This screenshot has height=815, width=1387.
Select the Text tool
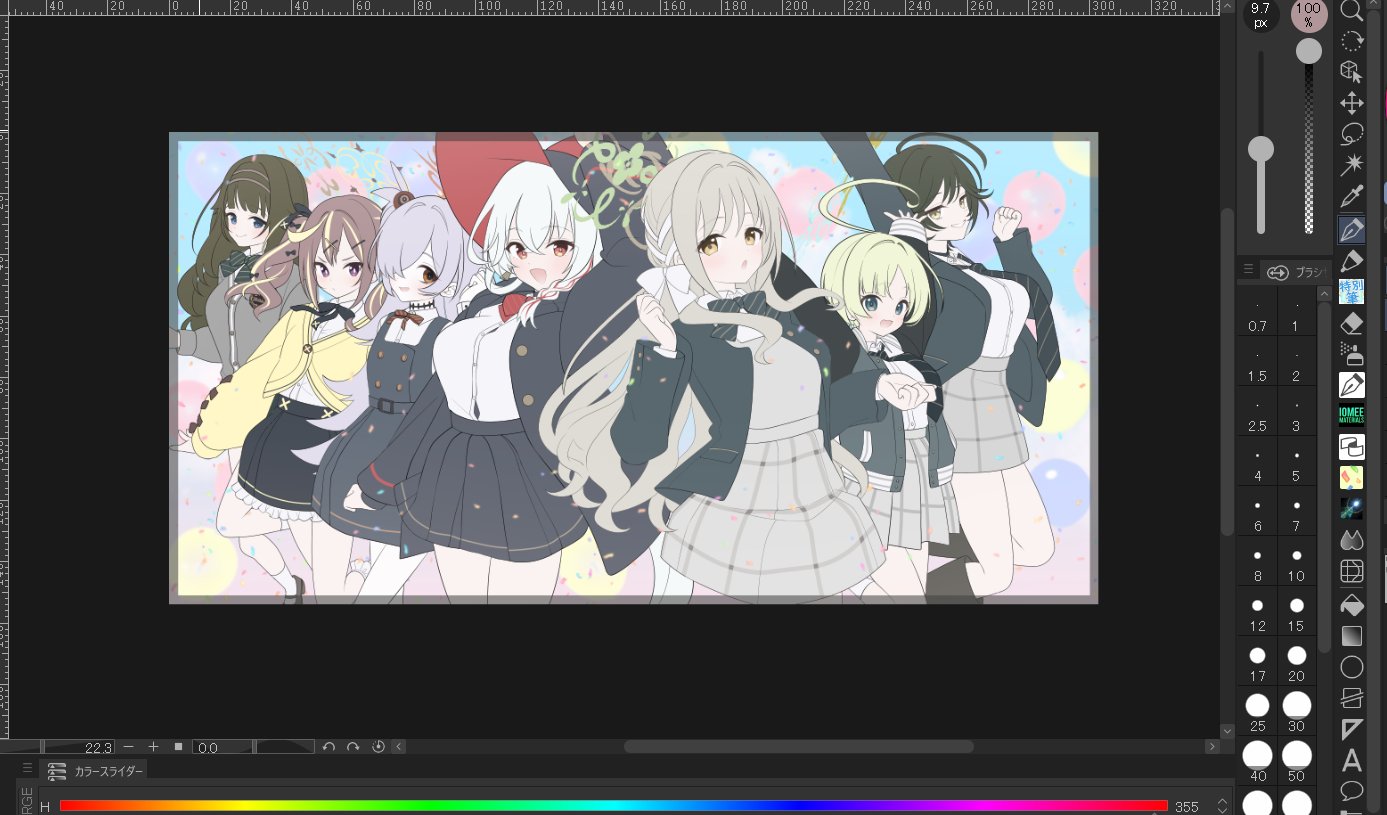pyautogui.click(x=1351, y=761)
